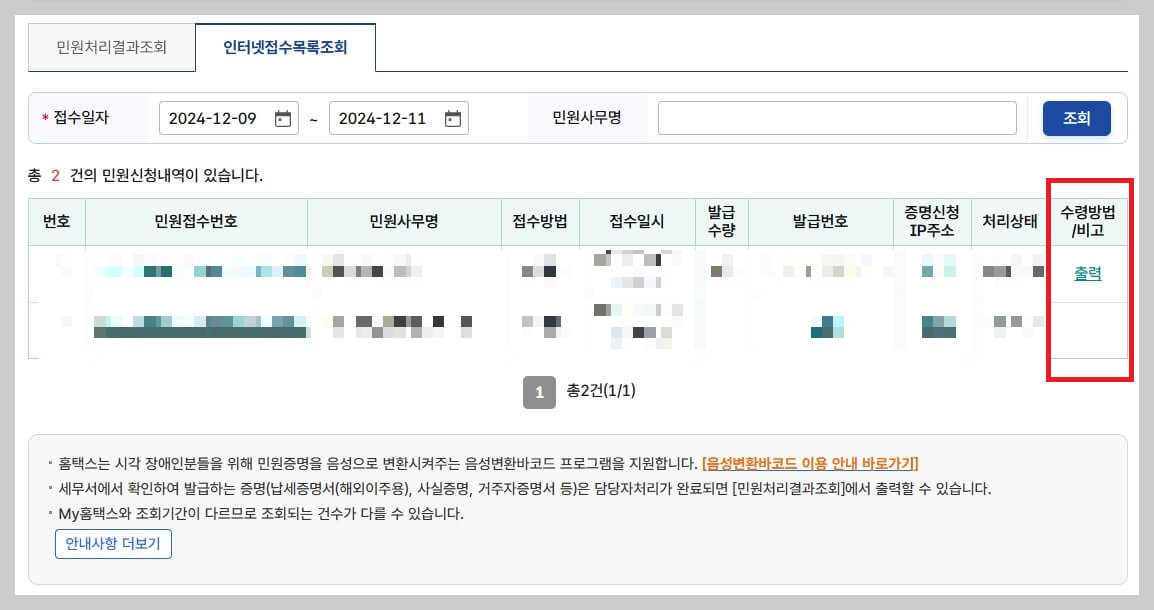
Task: Click the 수령방법/비고 column header
Action: (1090, 222)
